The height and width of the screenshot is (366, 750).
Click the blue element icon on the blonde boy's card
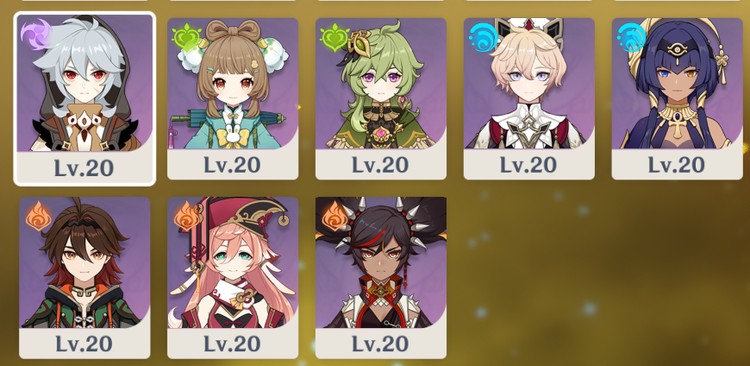coord(483,37)
